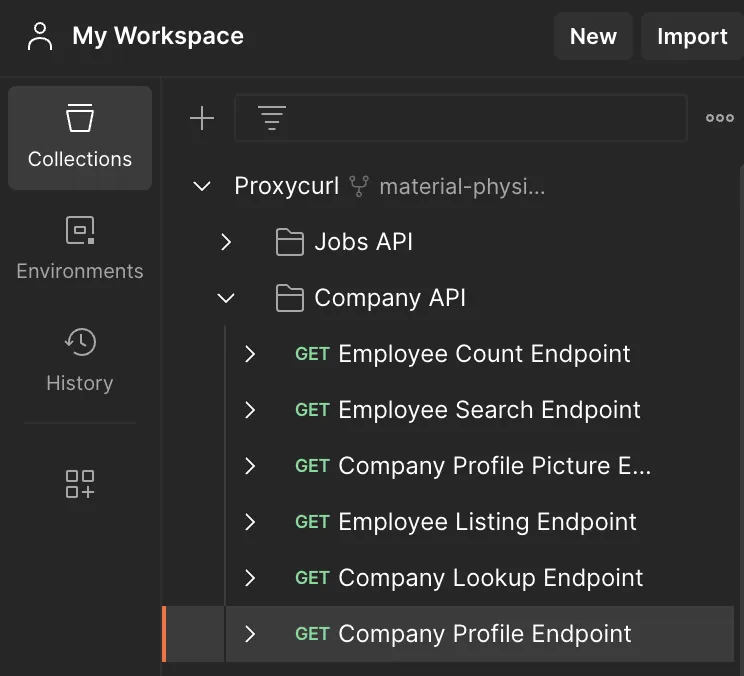This screenshot has width=744, height=676.
Task: Open the Company Profile Picture E... request
Action: [494, 466]
